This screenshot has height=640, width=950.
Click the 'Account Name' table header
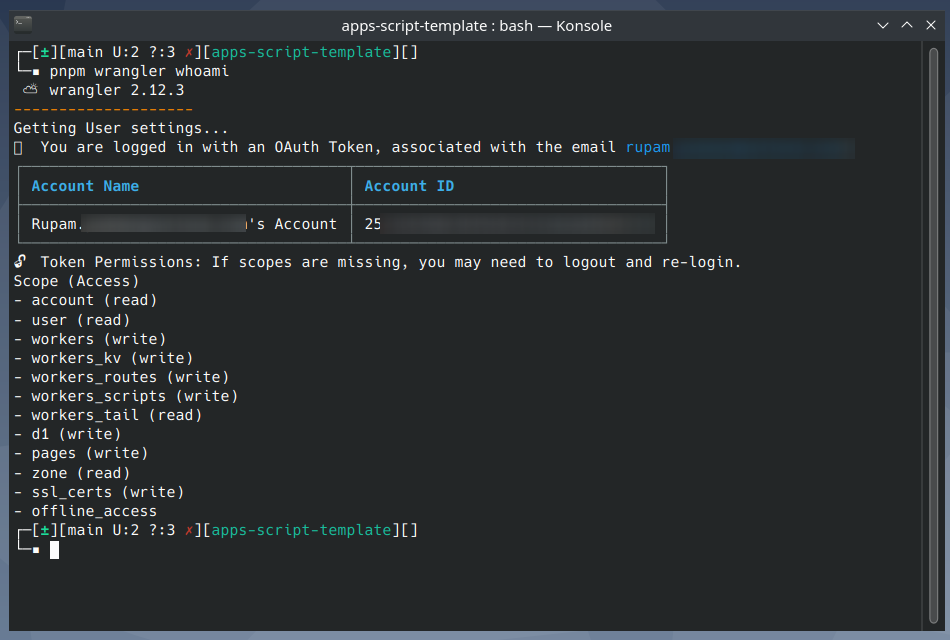(x=85, y=186)
